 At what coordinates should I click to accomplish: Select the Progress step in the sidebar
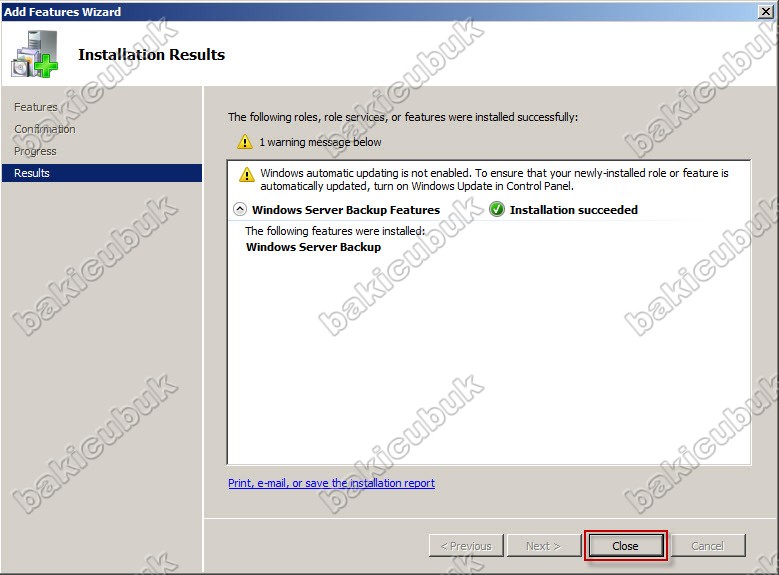point(35,151)
